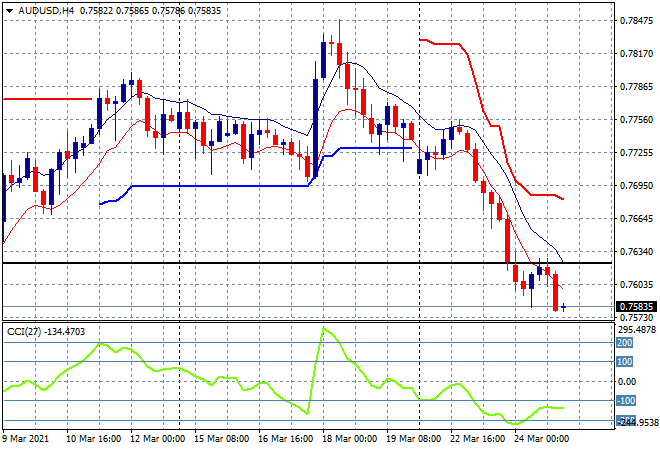Click the CCI 200 level marker
660x450 pixels.
click(624, 342)
